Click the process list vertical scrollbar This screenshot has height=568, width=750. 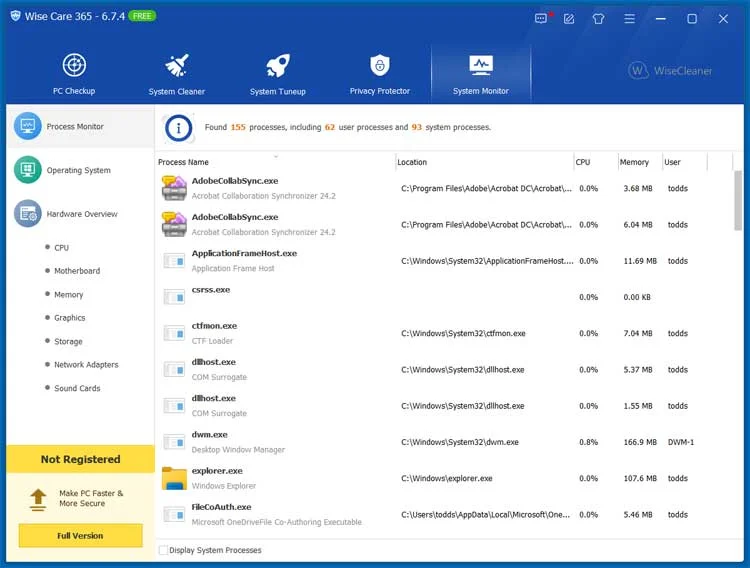pyautogui.click(x=738, y=201)
